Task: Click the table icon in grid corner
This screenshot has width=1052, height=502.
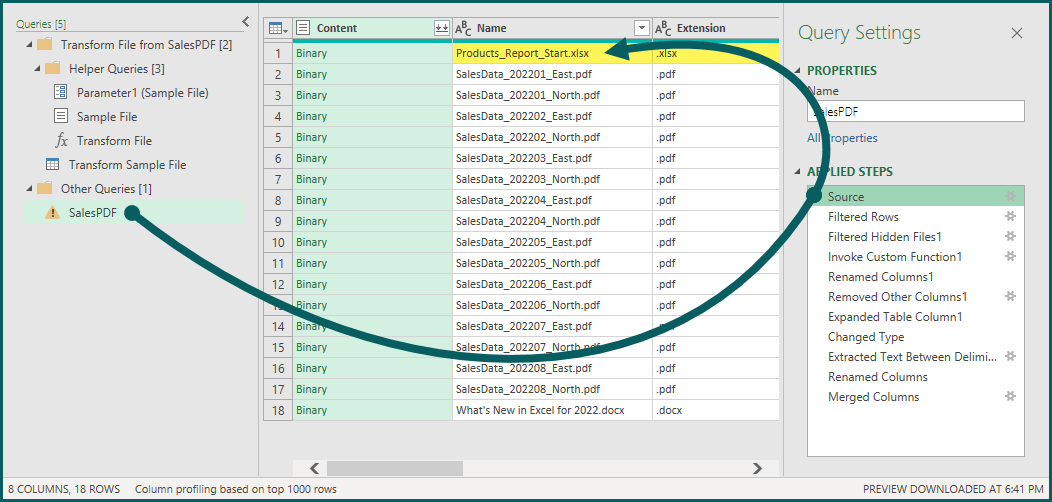Action: click(x=277, y=29)
